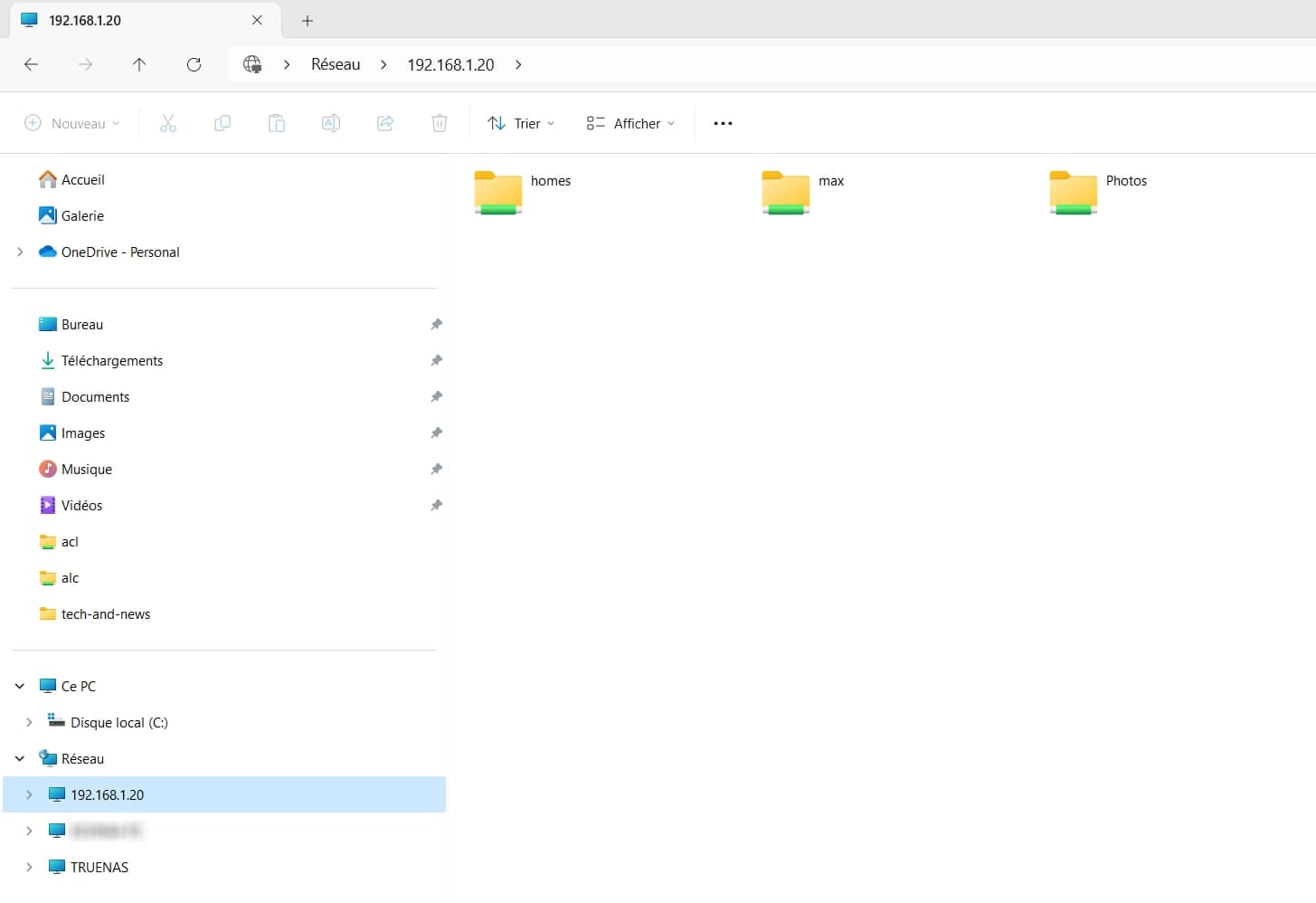1316x903 pixels.
Task: Click the Copy icon in toolbar
Action: pyautogui.click(x=222, y=123)
